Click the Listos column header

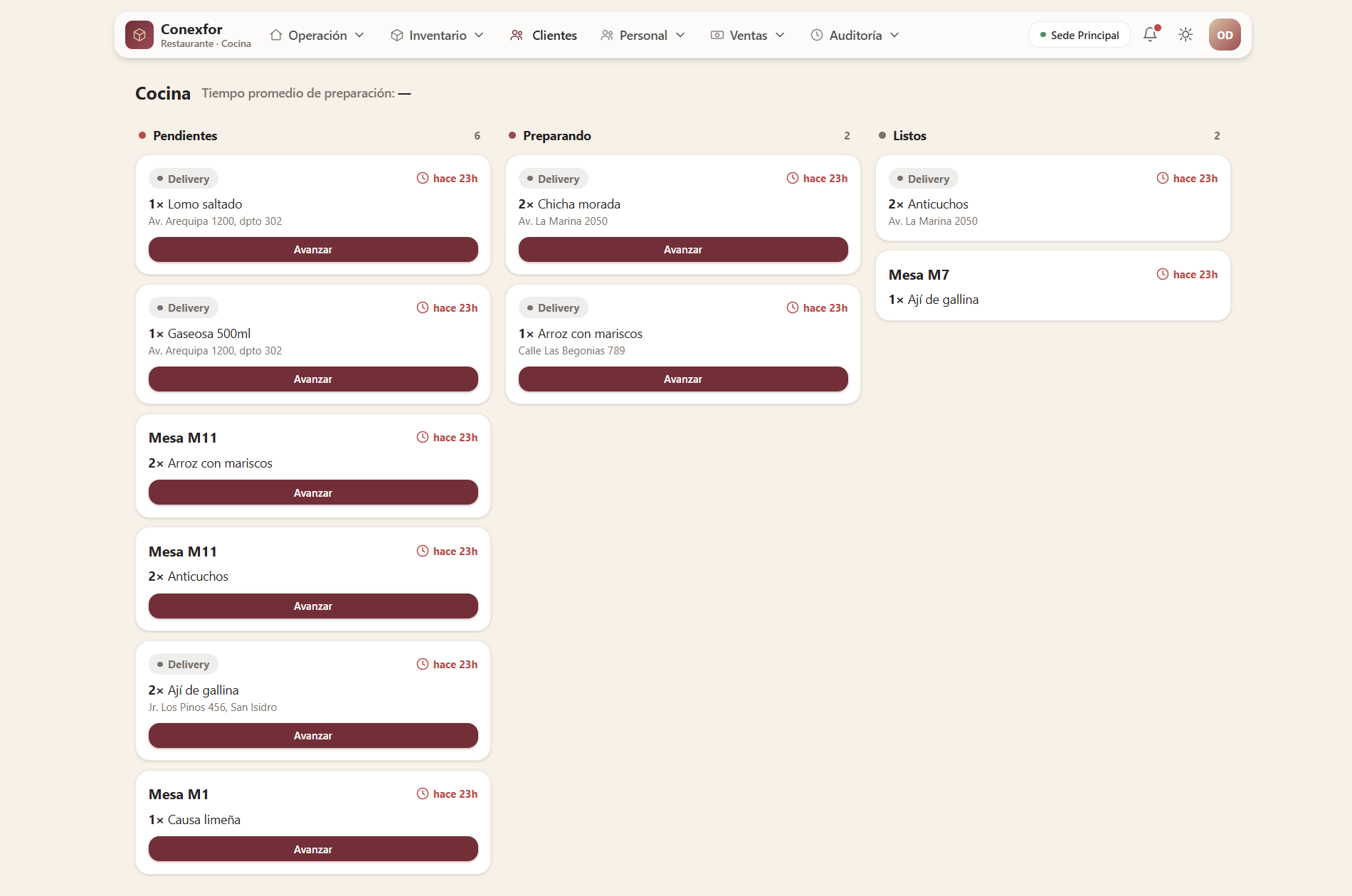click(x=909, y=135)
